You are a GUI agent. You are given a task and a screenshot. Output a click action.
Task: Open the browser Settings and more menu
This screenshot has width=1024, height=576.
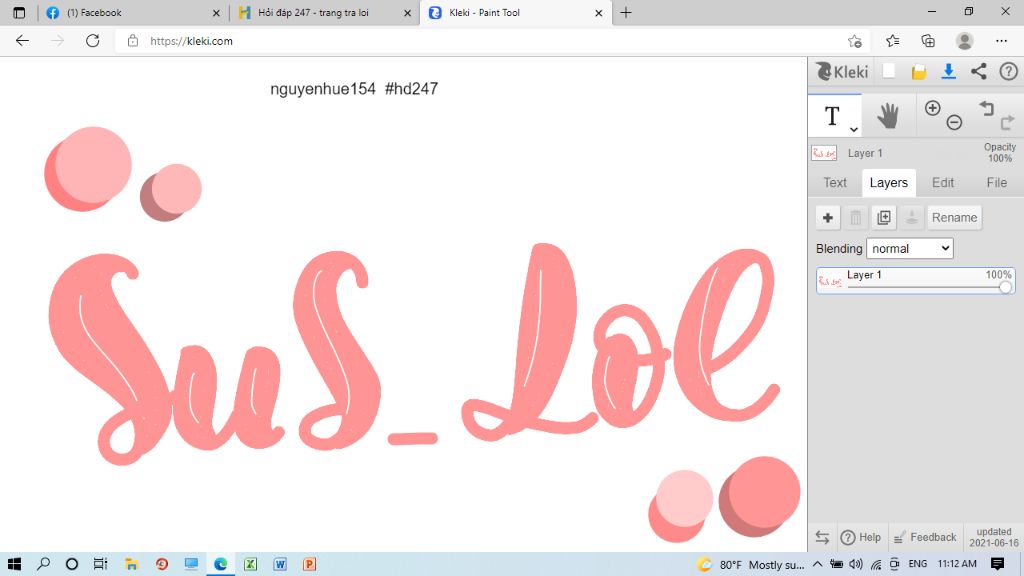1001,40
